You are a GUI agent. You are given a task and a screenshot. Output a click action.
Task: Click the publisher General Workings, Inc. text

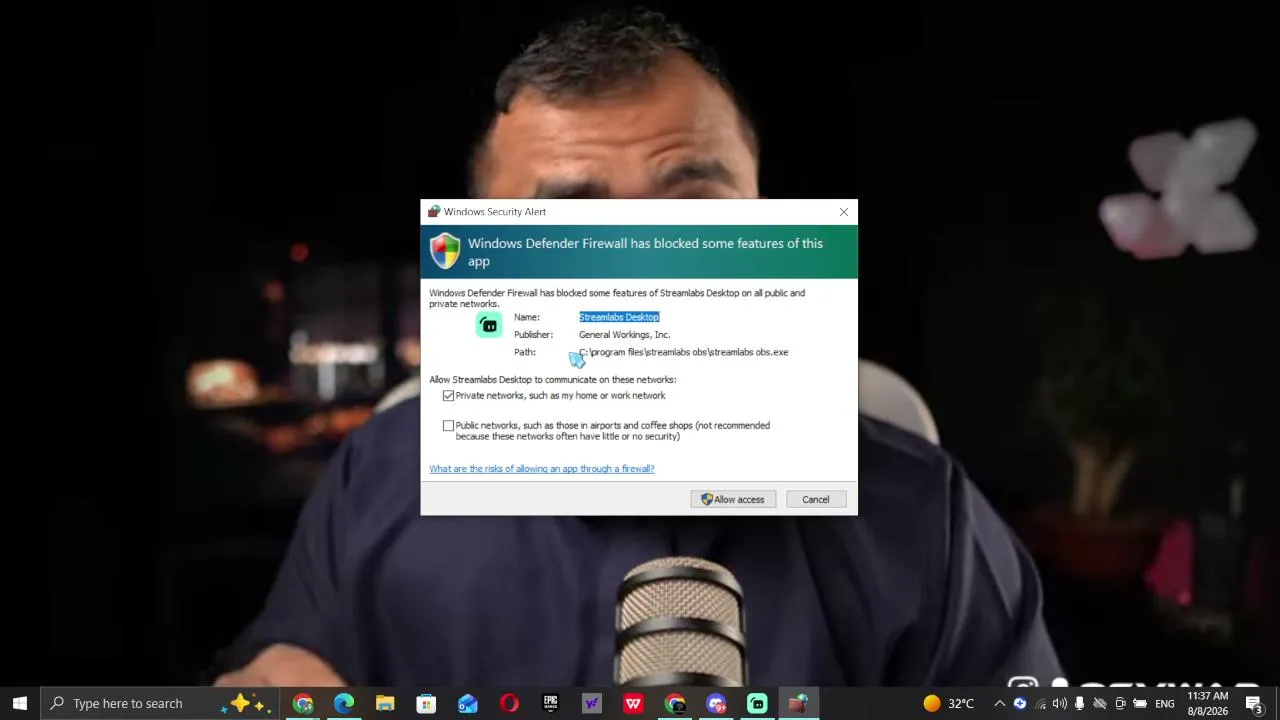(x=624, y=335)
